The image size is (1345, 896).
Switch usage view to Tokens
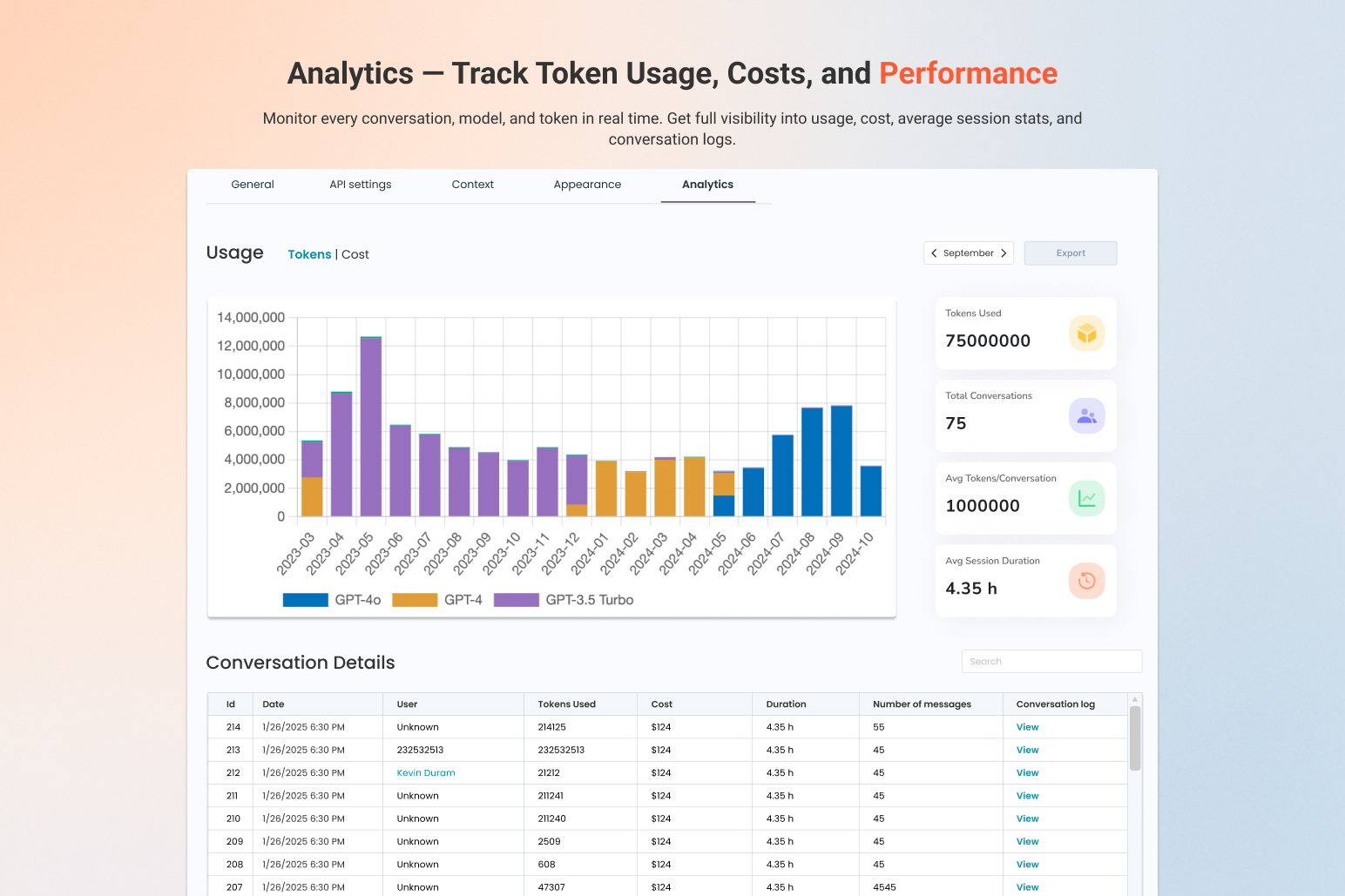309,253
